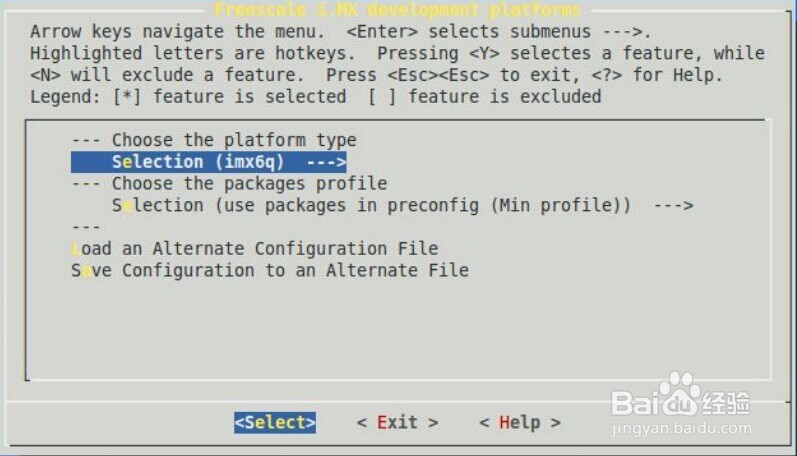Click the Legend line about selected features
Viewport: 797px width, 456px height.
tap(315, 97)
